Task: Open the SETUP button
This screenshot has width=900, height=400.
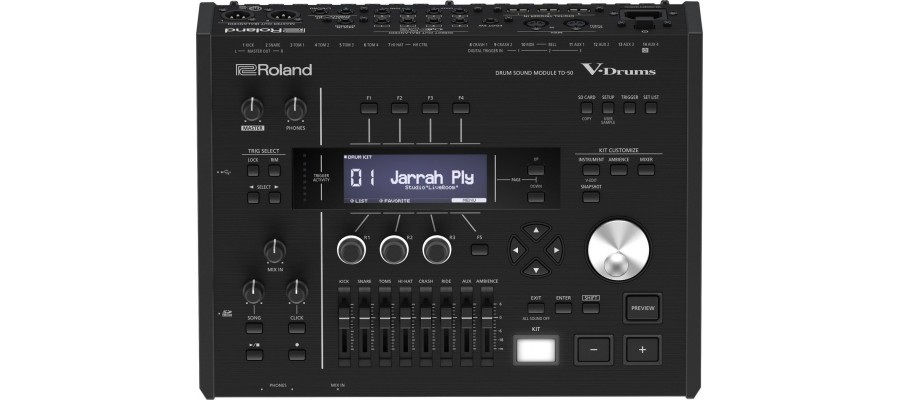Action: (608, 108)
